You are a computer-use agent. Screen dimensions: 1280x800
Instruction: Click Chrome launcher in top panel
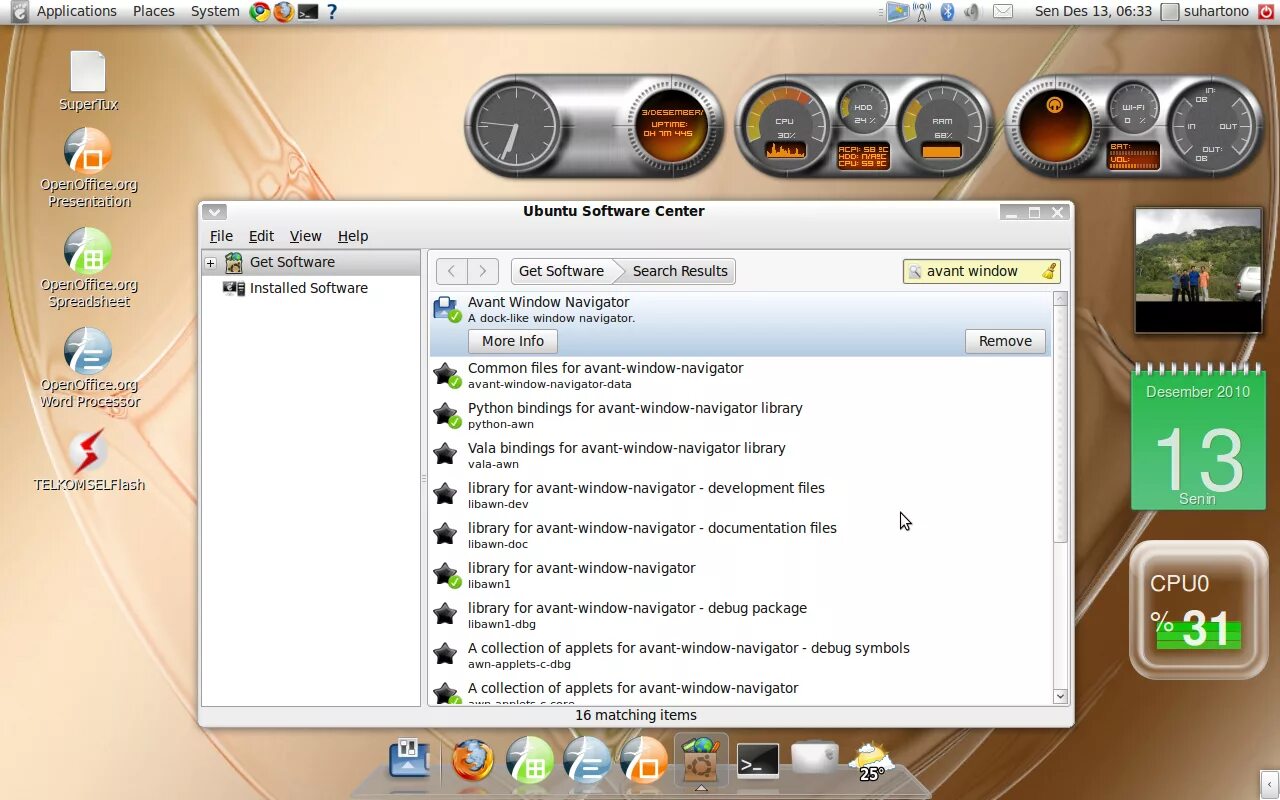point(260,12)
